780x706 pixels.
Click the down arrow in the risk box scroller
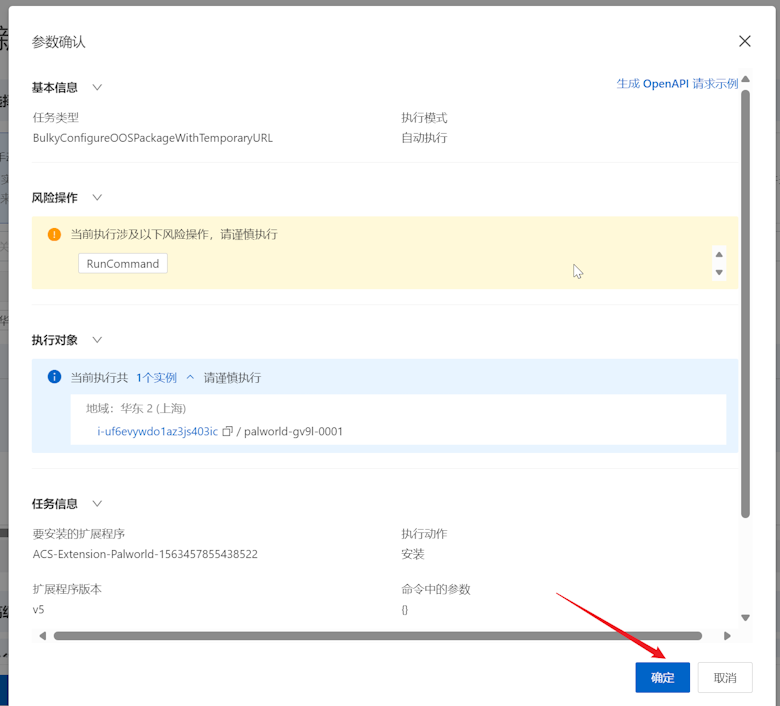coord(719,272)
